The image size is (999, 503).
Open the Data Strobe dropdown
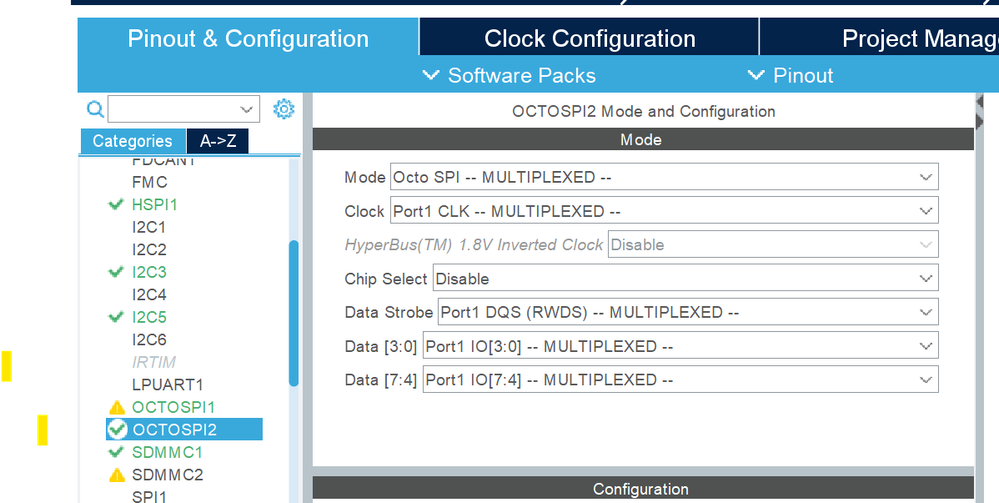coord(688,312)
